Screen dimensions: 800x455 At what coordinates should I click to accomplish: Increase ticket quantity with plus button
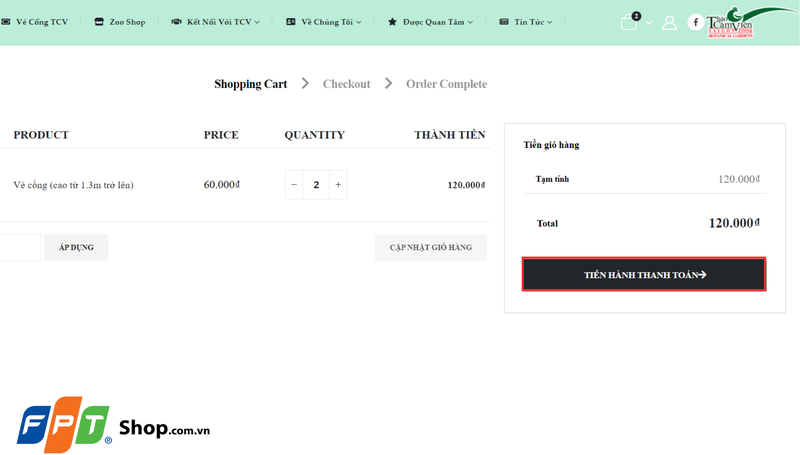point(338,185)
